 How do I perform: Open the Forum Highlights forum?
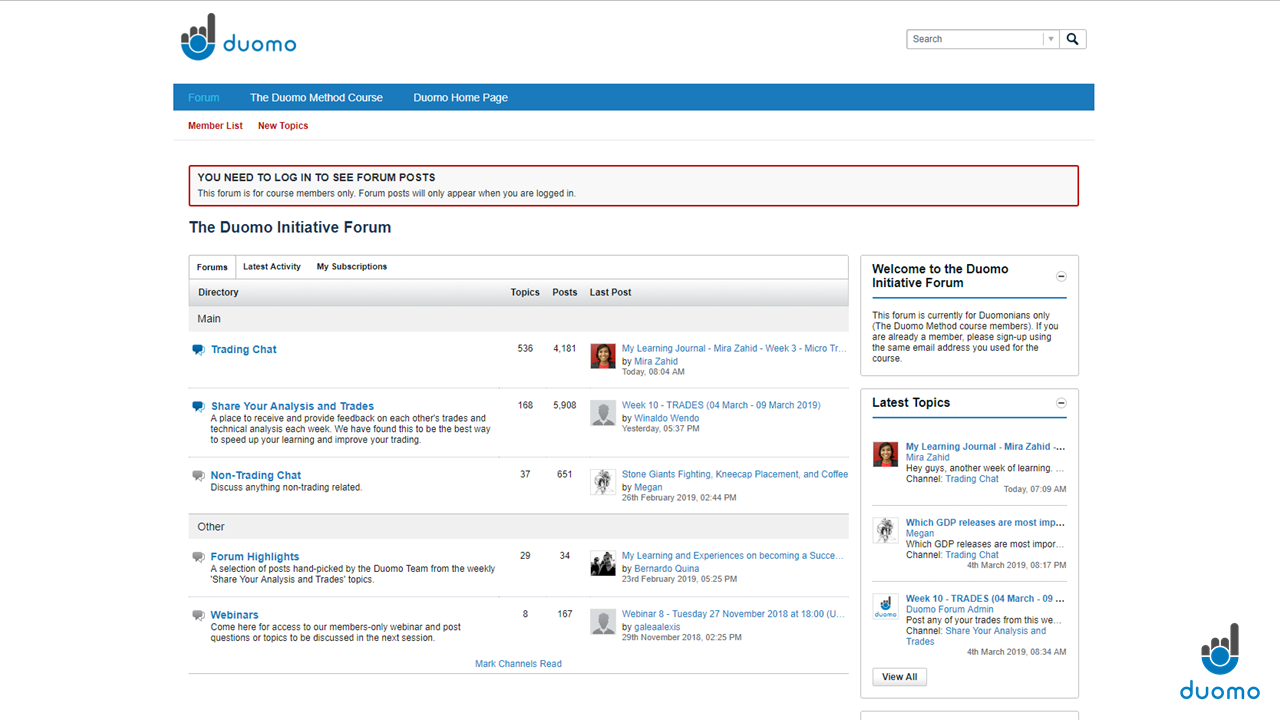[x=255, y=557]
